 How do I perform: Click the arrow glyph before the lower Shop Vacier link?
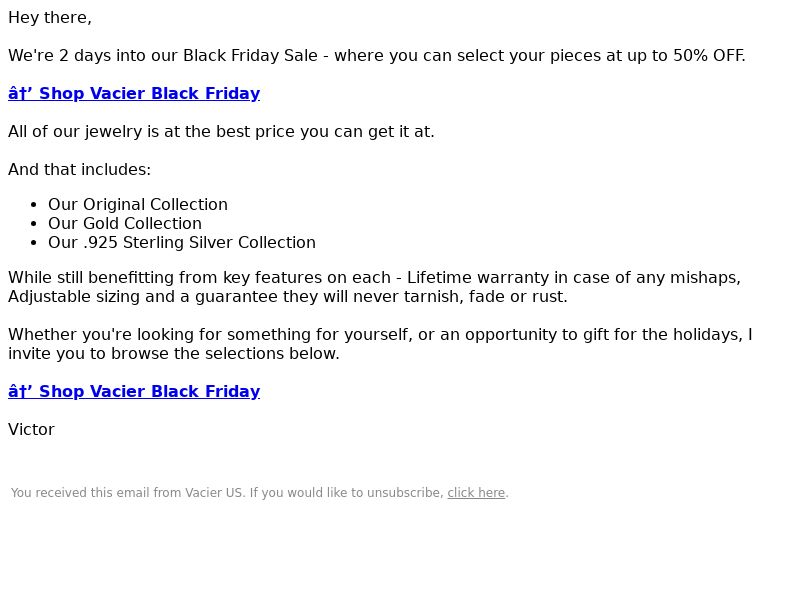tap(20, 391)
